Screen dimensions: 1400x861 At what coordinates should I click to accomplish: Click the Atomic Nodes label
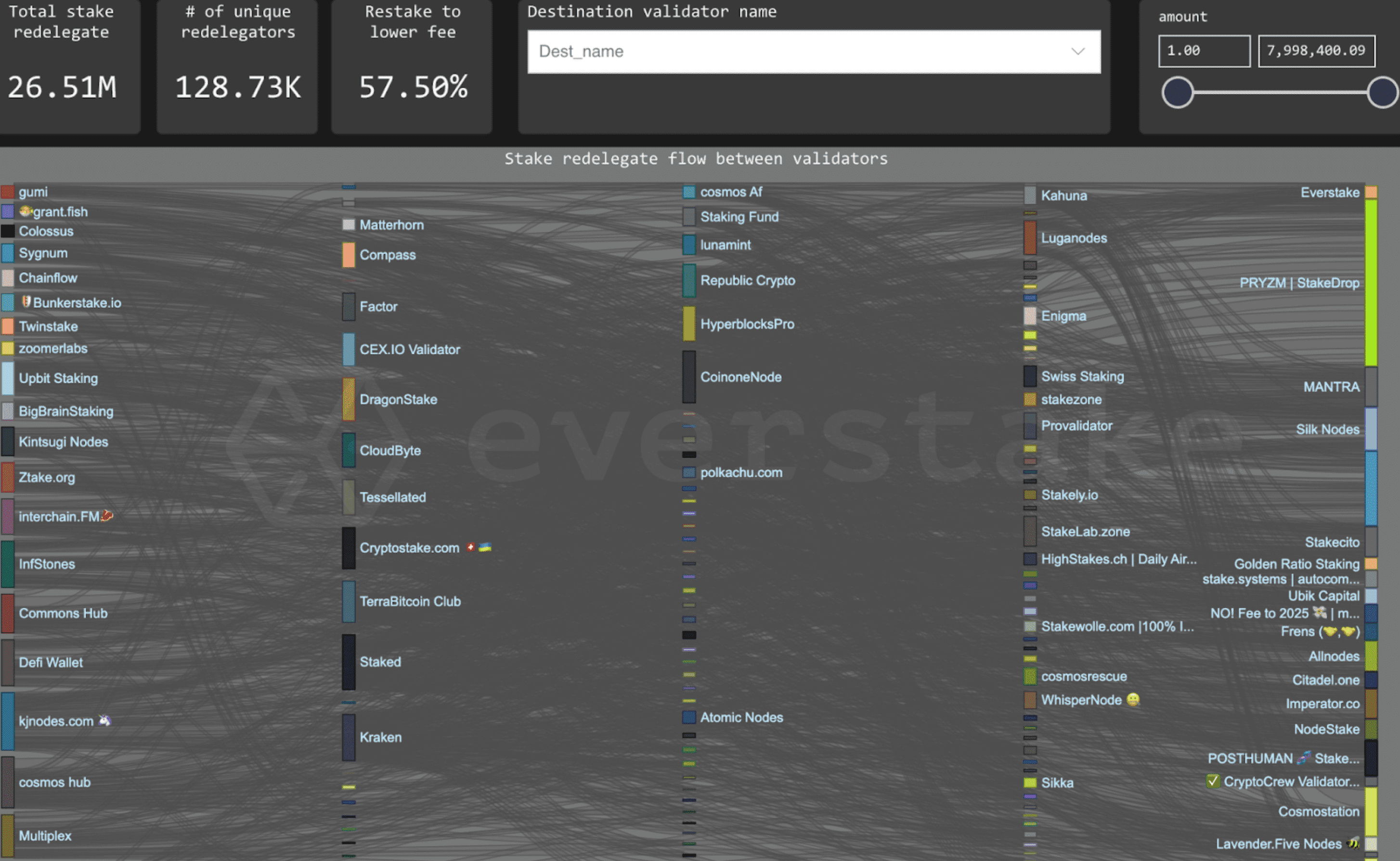742,717
